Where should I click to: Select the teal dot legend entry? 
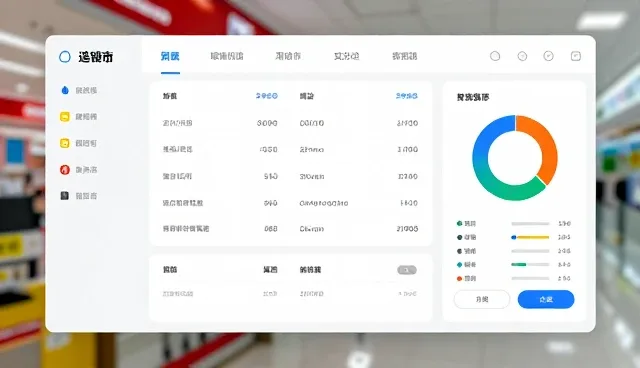(466, 265)
